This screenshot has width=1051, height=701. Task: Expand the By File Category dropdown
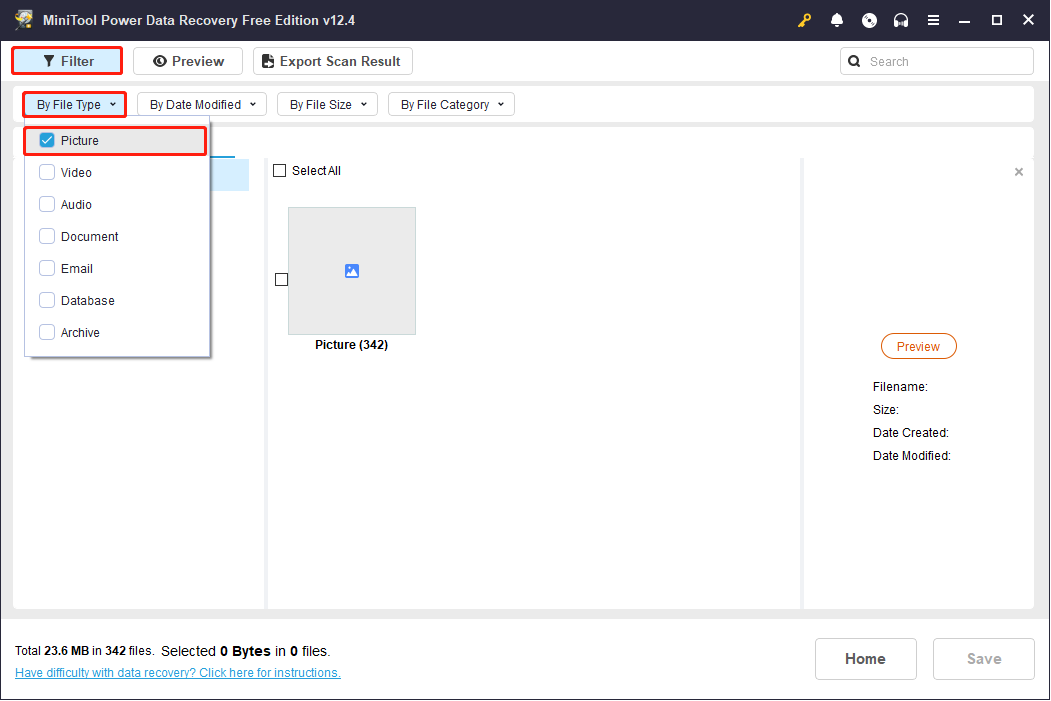(x=451, y=104)
